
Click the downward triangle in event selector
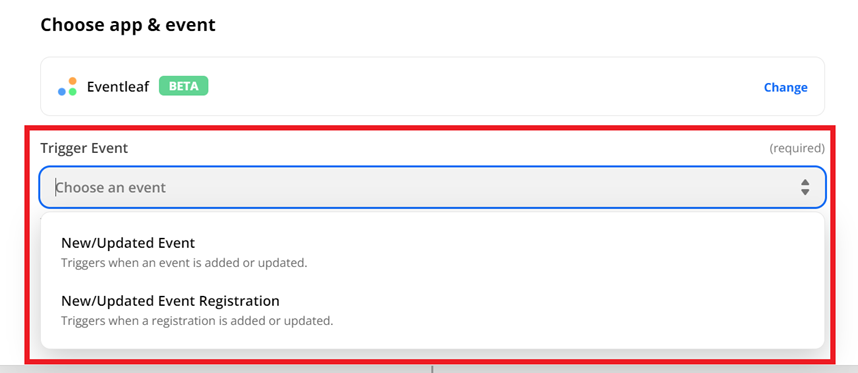click(805, 192)
